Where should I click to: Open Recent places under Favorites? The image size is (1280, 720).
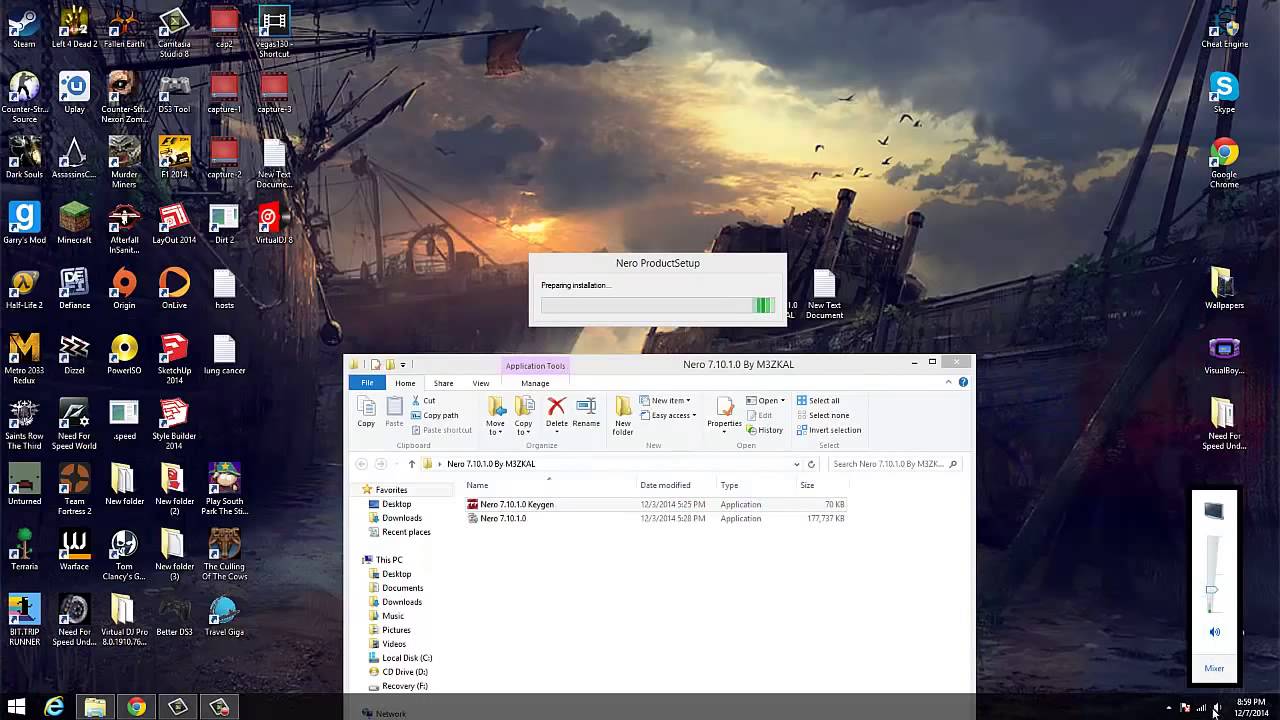pyautogui.click(x=399, y=532)
